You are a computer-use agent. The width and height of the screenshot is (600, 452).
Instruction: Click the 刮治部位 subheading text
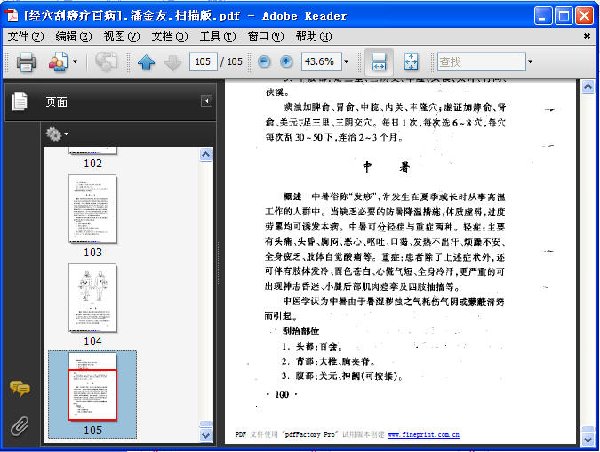click(301, 331)
